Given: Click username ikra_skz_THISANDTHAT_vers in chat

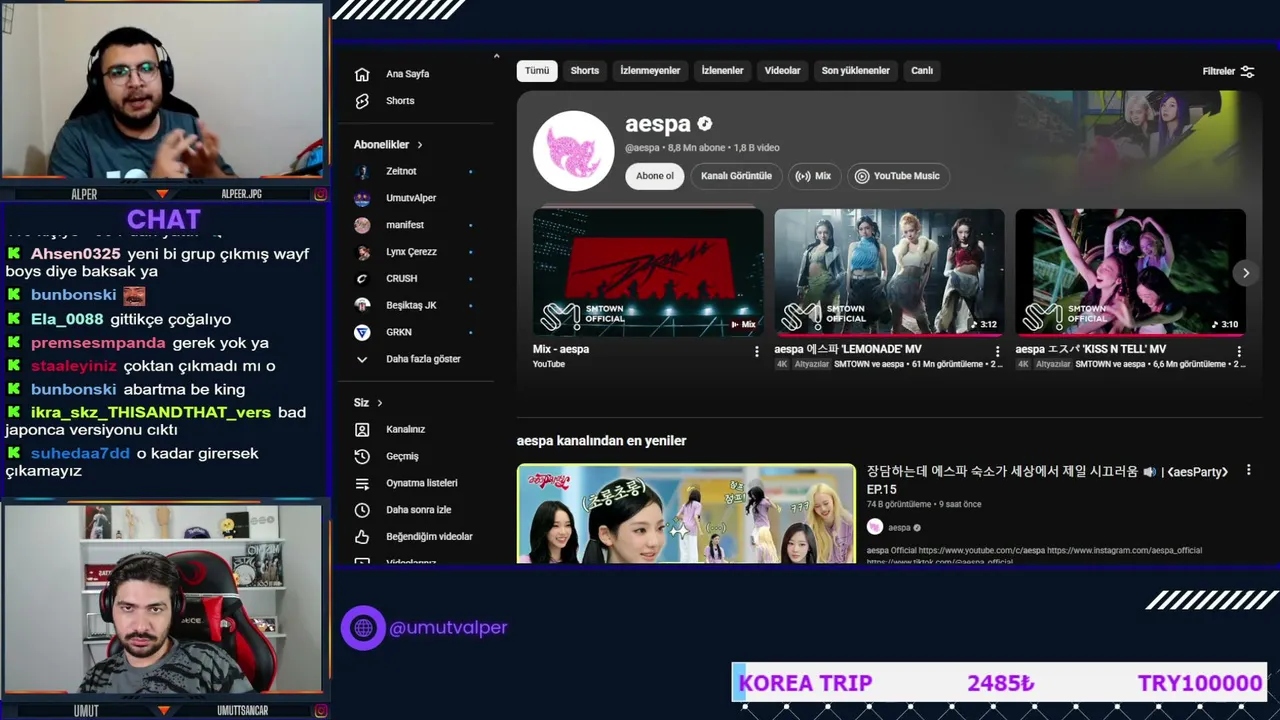Looking at the screenshot, I should (151, 412).
